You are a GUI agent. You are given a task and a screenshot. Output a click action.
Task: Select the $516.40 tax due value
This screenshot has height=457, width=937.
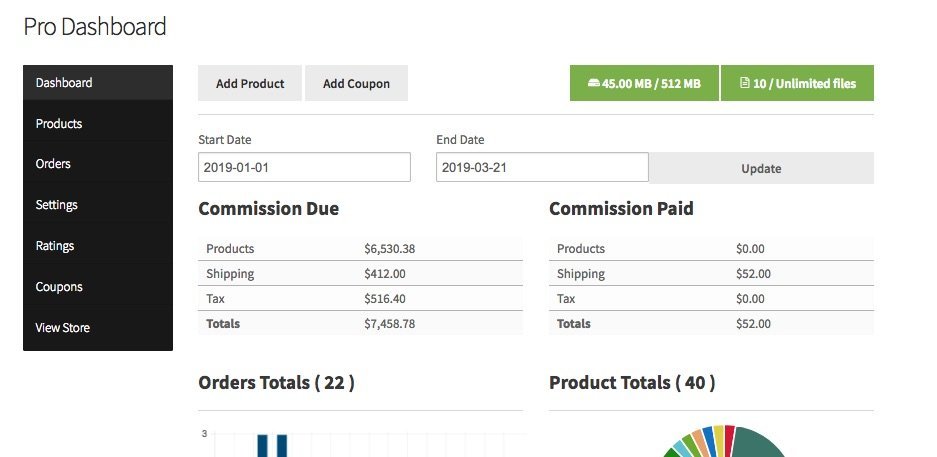pyautogui.click(x=385, y=299)
